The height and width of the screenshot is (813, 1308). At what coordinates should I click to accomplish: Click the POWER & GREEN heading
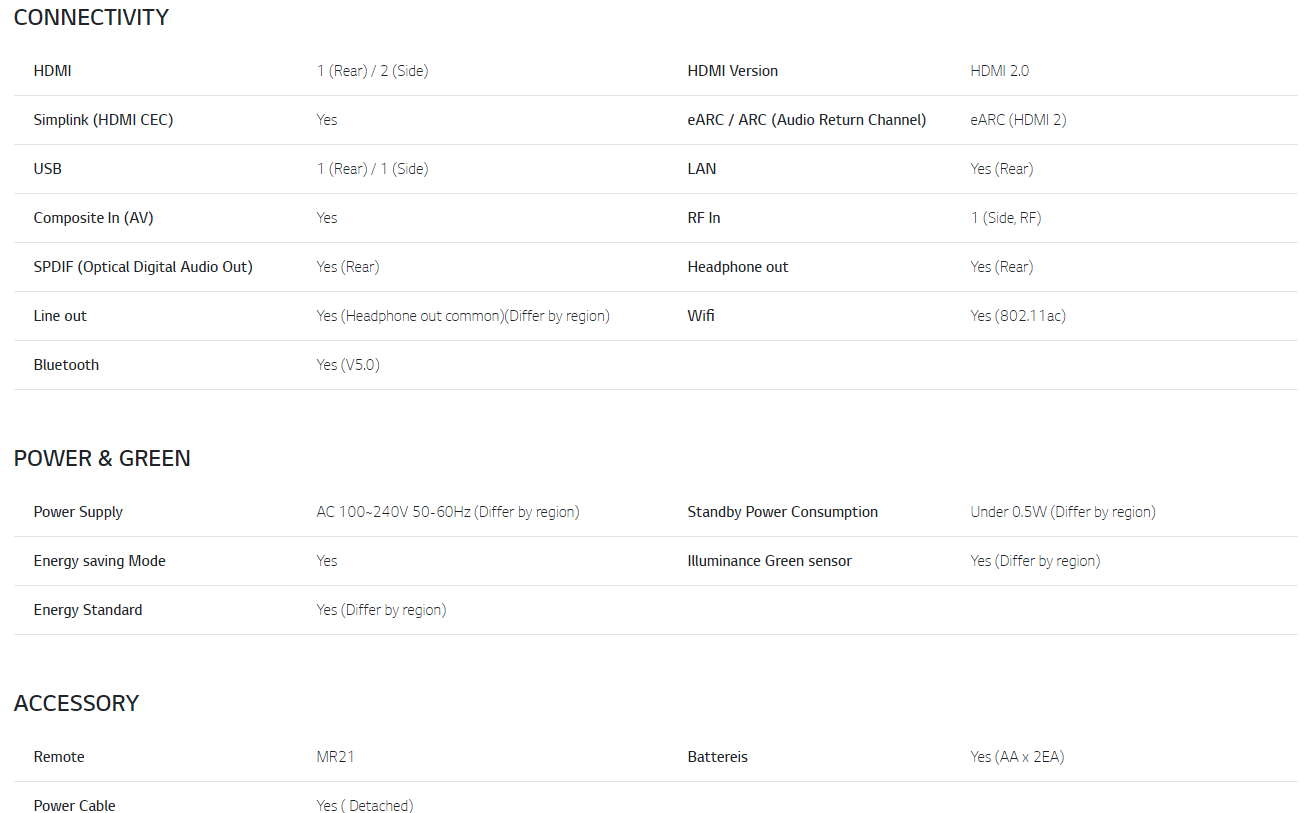[102, 458]
